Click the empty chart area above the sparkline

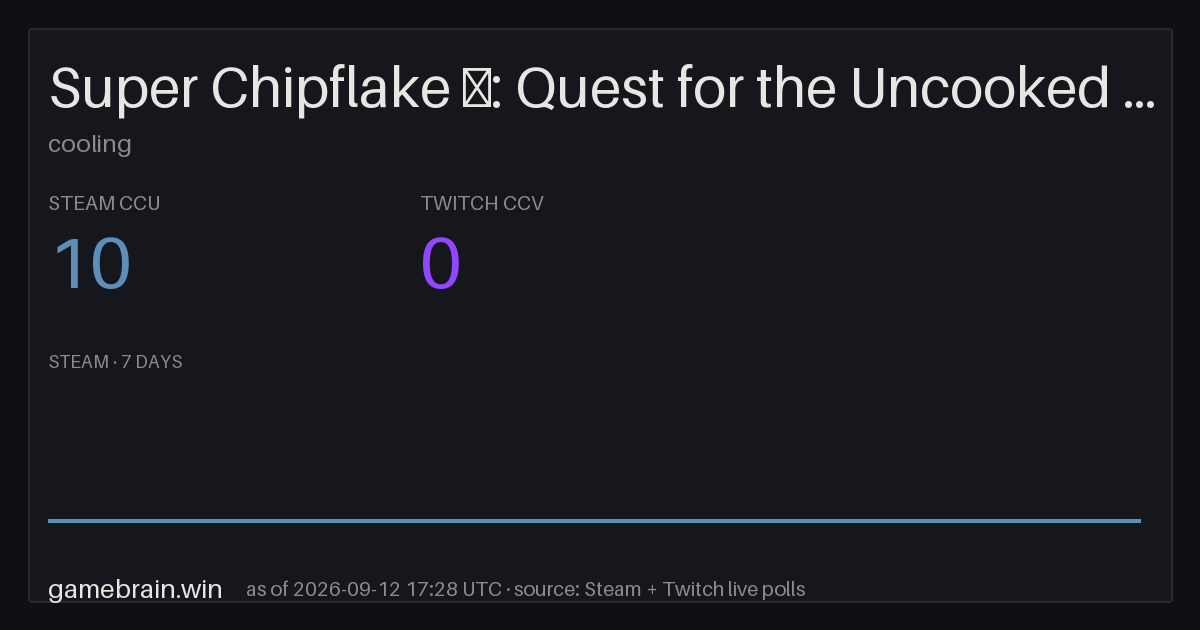594,445
